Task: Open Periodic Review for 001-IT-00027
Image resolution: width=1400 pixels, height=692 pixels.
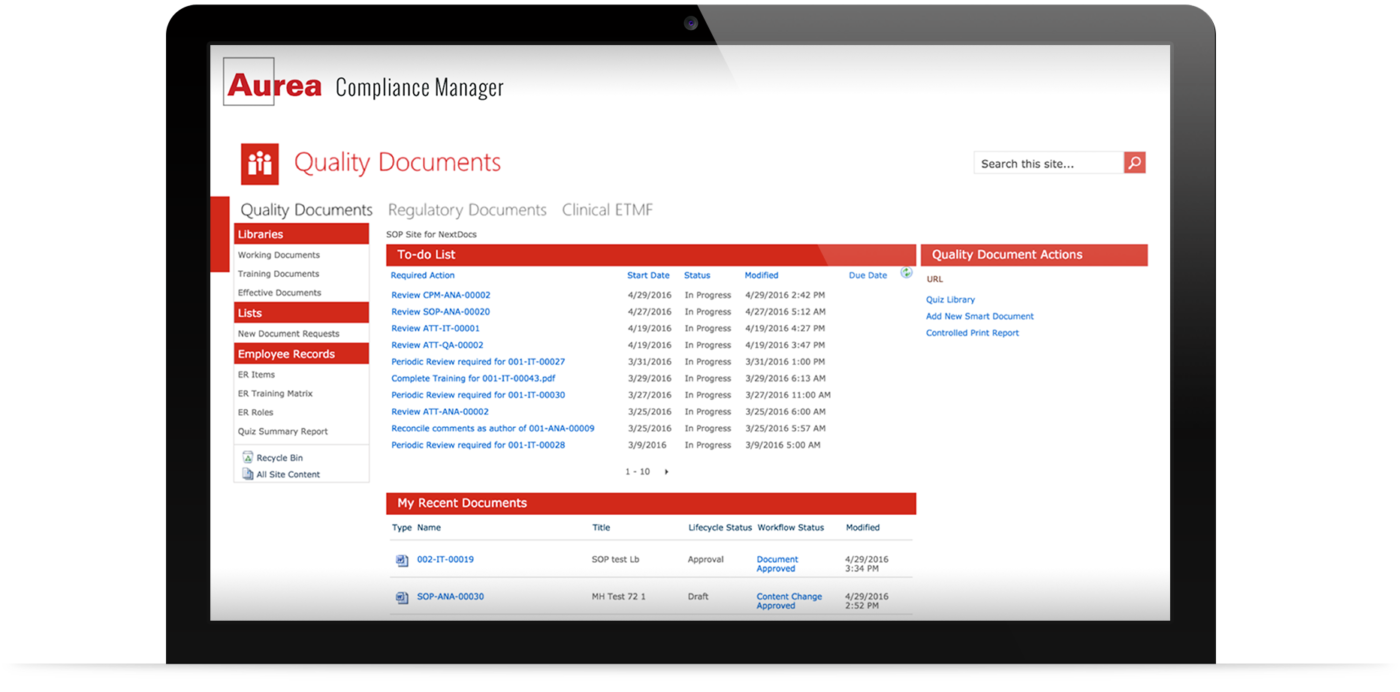Action: point(478,362)
